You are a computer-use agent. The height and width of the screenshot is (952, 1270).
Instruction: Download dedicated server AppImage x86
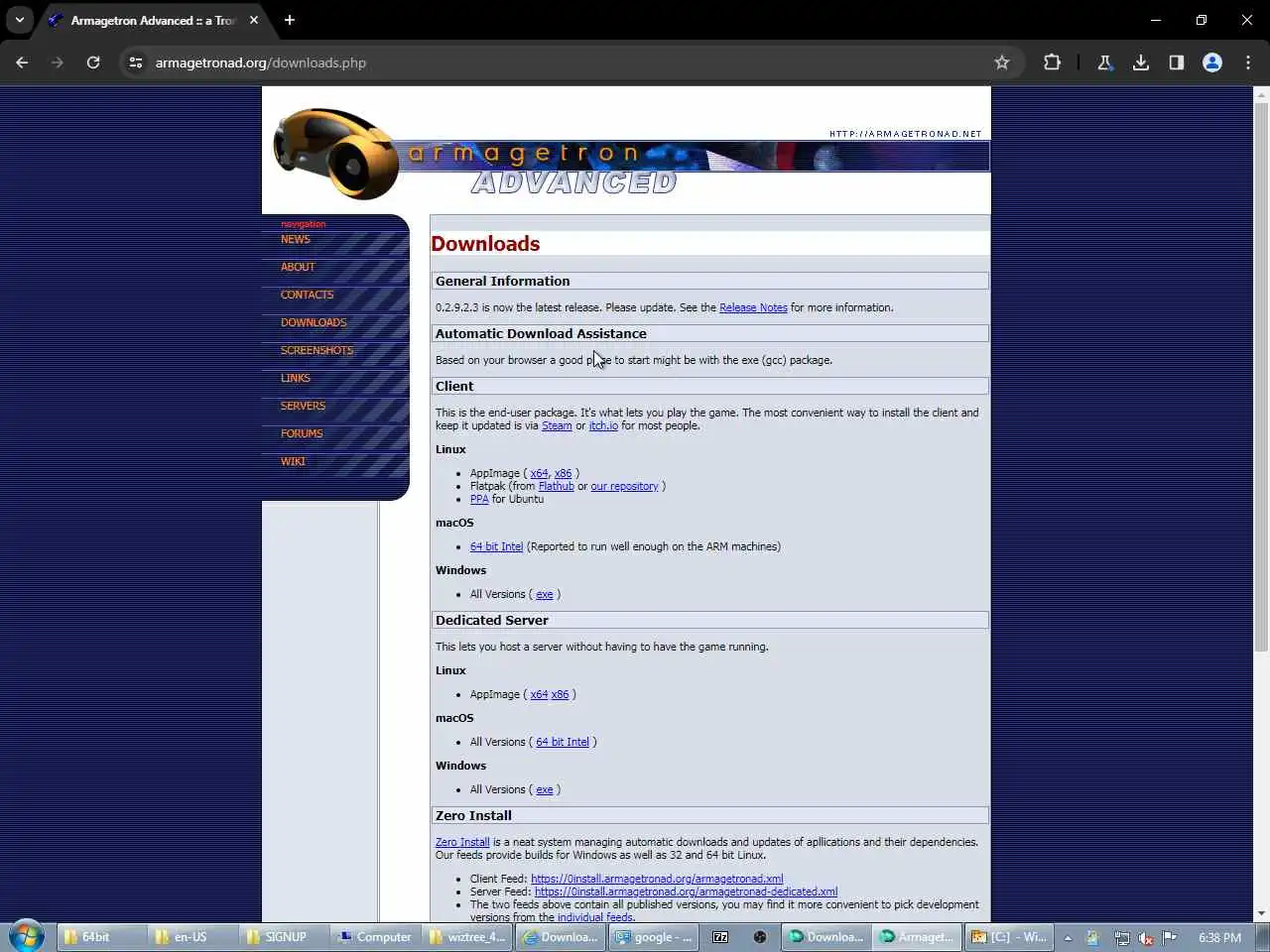(x=560, y=694)
